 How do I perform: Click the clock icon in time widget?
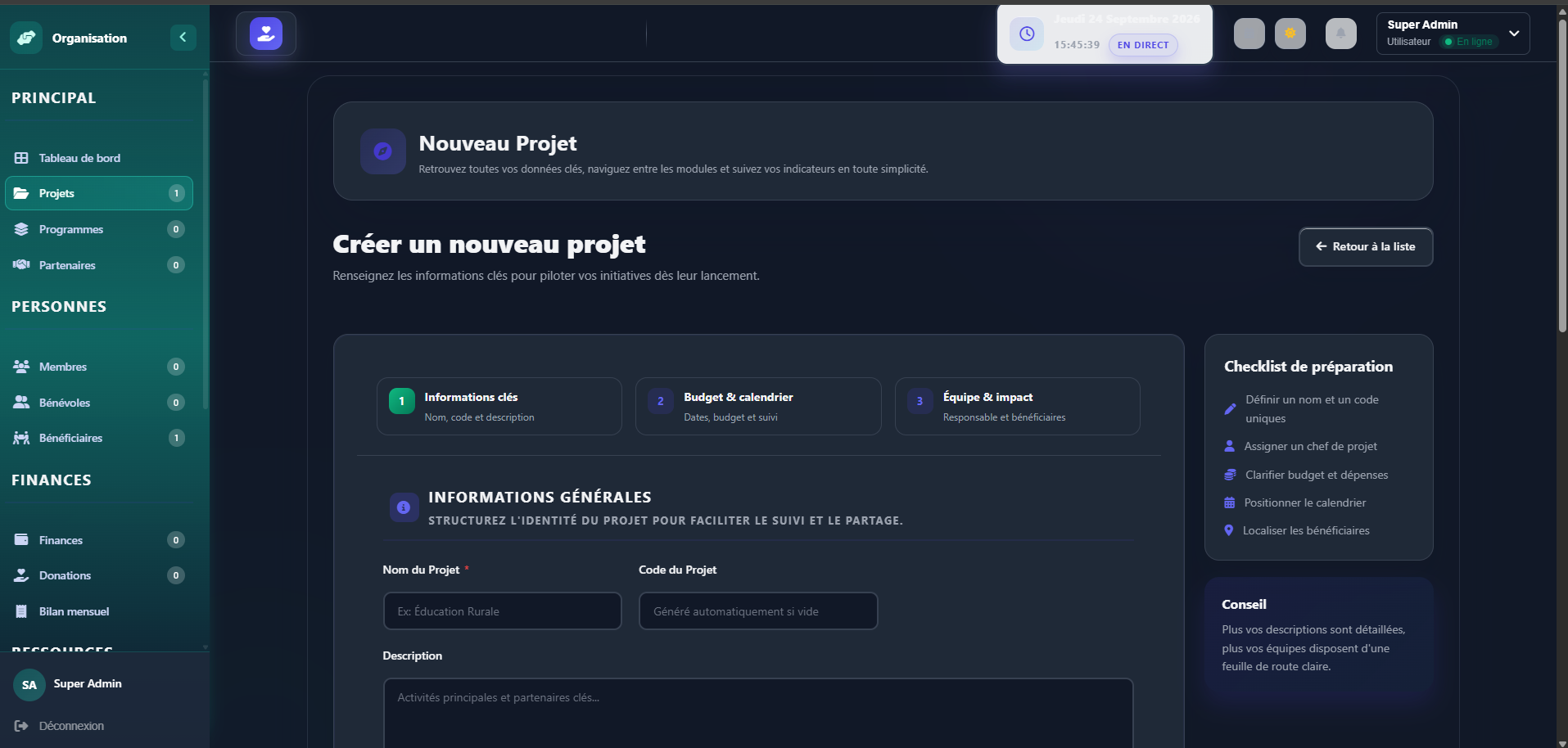pos(1027,34)
